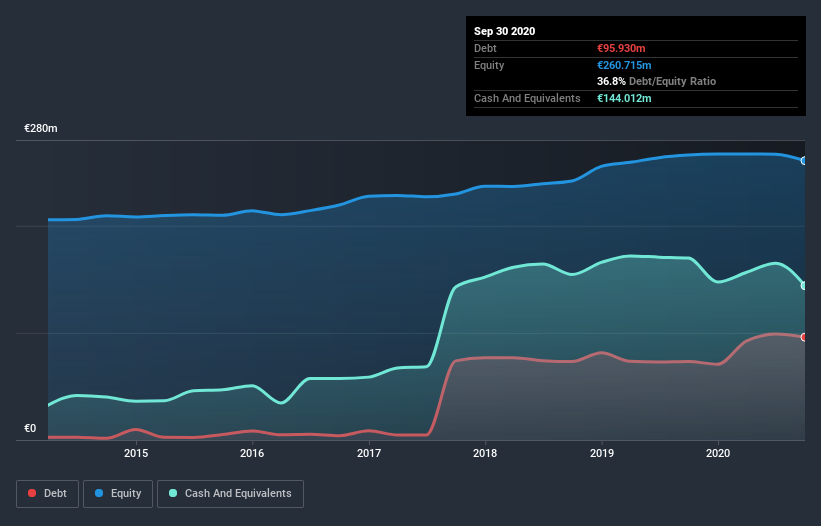The image size is (821, 526).
Task: Toggle the Cash And Equivalents legend button
Action: point(230,494)
